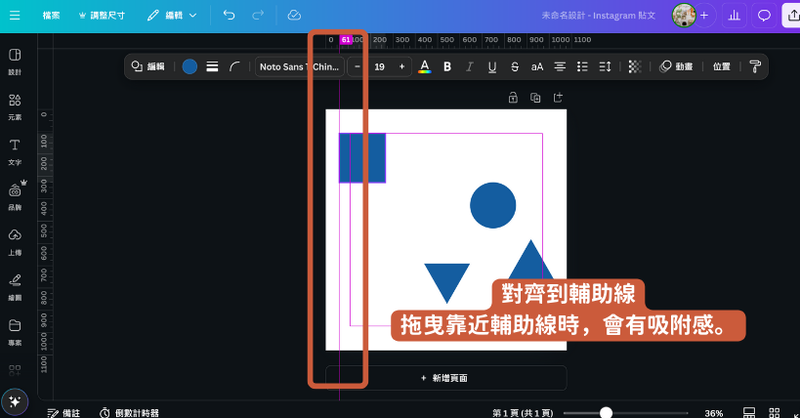800x418 pixels.
Task: Click the 動畫 animate button
Action: pyautogui.click(x=677, y=67)
